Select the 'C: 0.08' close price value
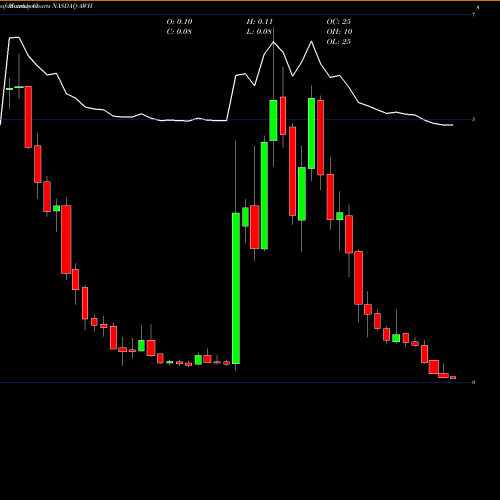Screen dimensions: 500x500 179,32
